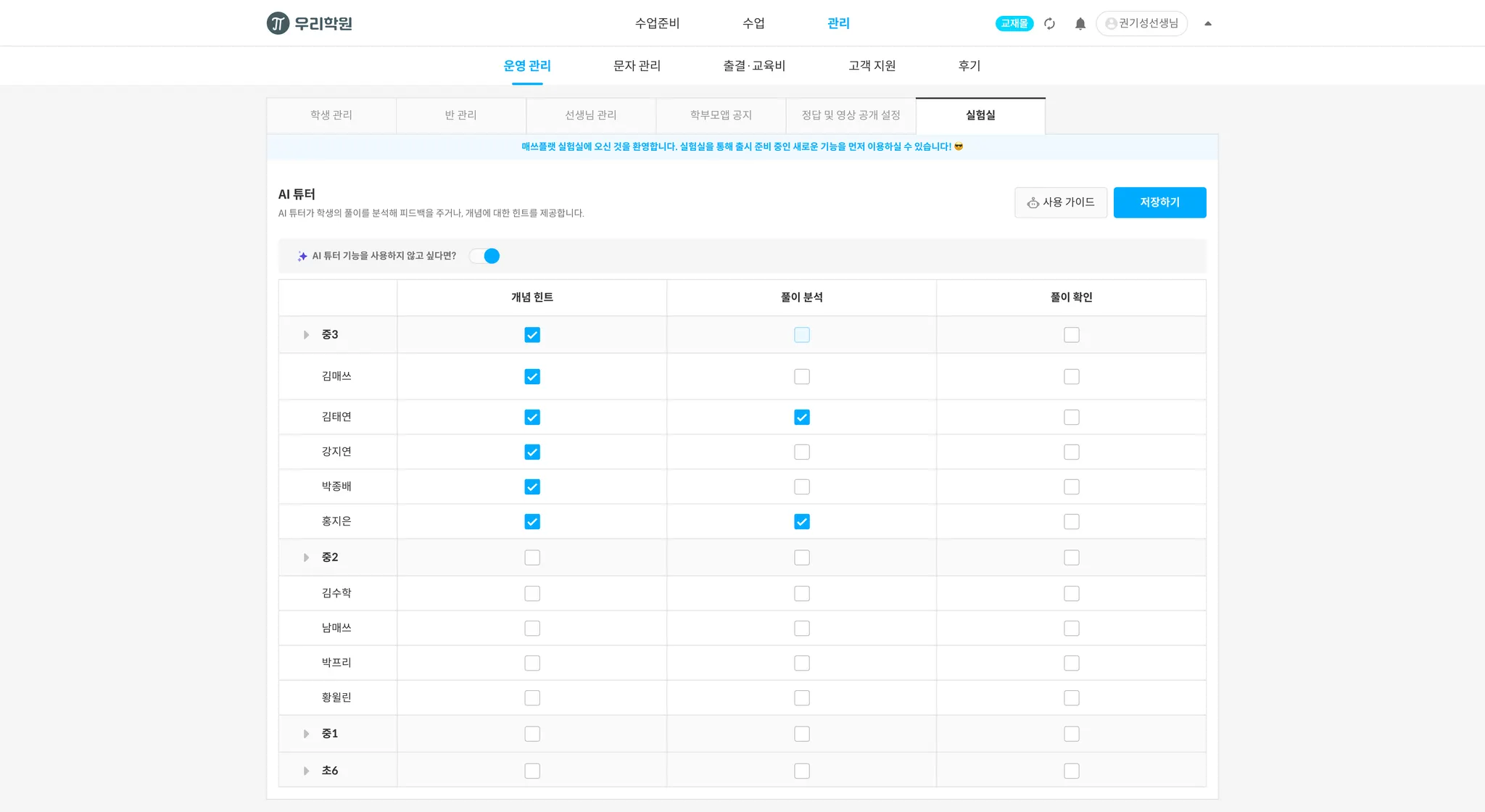Click the 교재몰 badge icon
The image size is (1485, 812).
(1014, 23)
